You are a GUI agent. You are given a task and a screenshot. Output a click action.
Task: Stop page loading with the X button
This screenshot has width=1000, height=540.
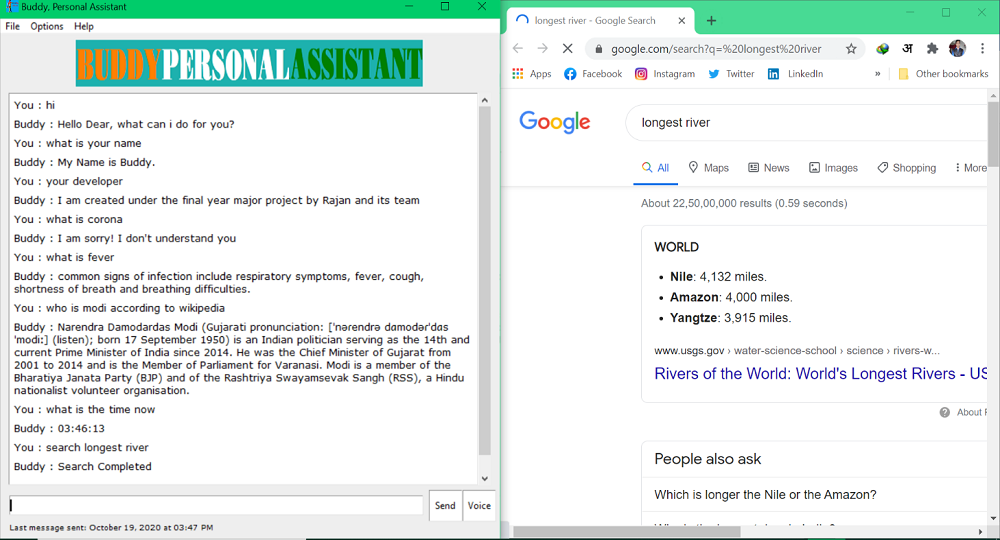tap(566, 48)
